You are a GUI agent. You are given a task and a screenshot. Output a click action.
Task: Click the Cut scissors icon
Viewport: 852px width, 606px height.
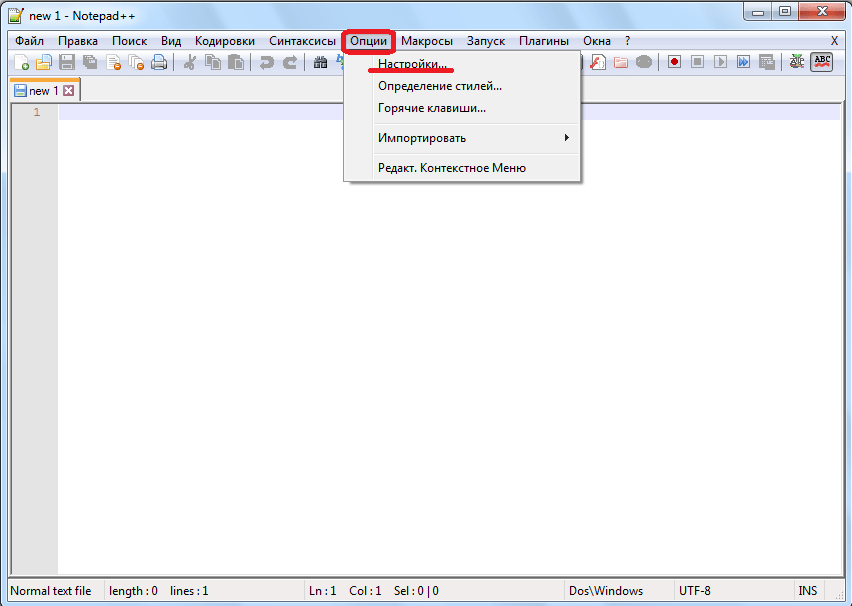(189, 62)
